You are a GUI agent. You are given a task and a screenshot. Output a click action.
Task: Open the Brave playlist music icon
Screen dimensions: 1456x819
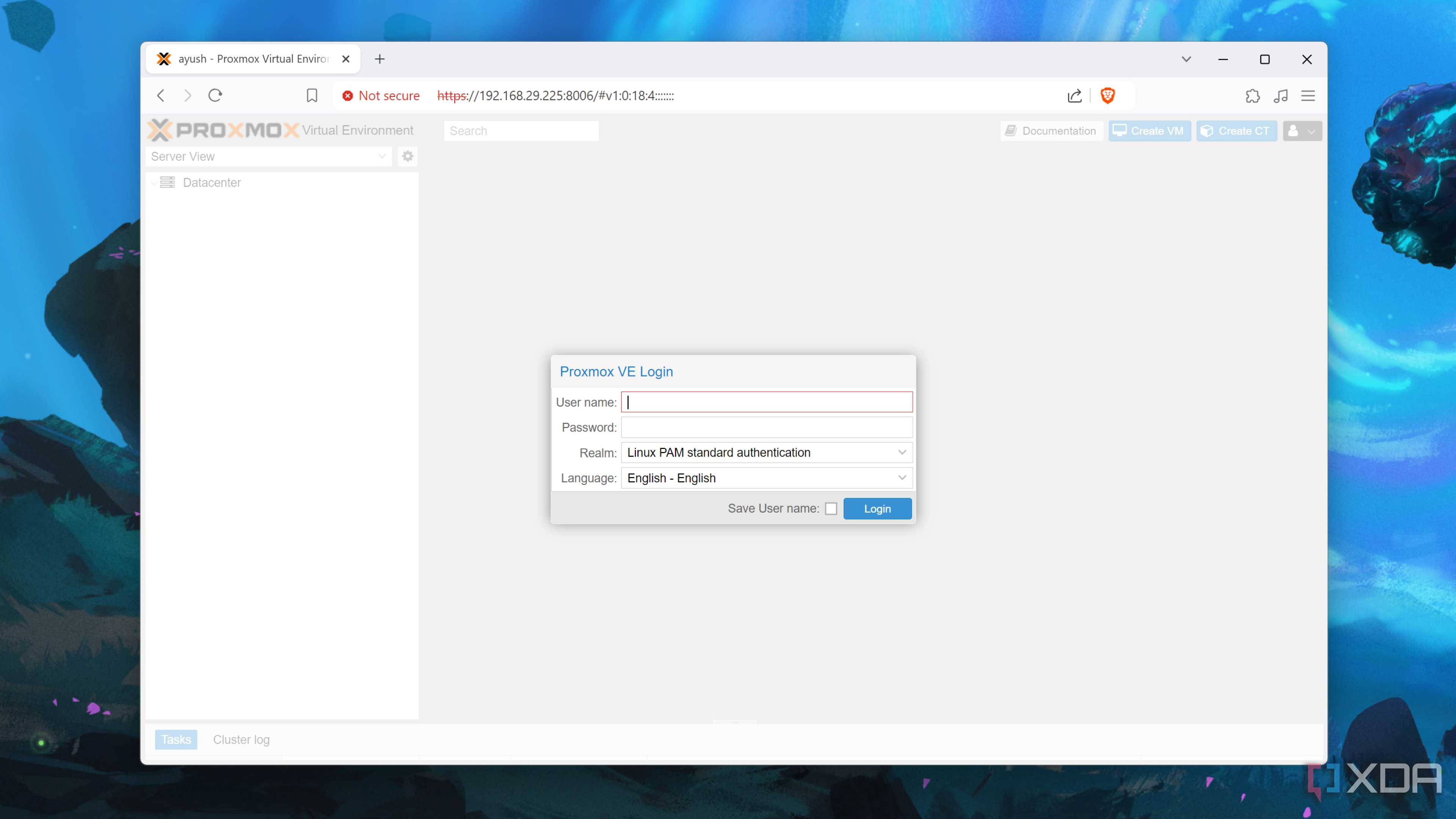(1281, 96)
